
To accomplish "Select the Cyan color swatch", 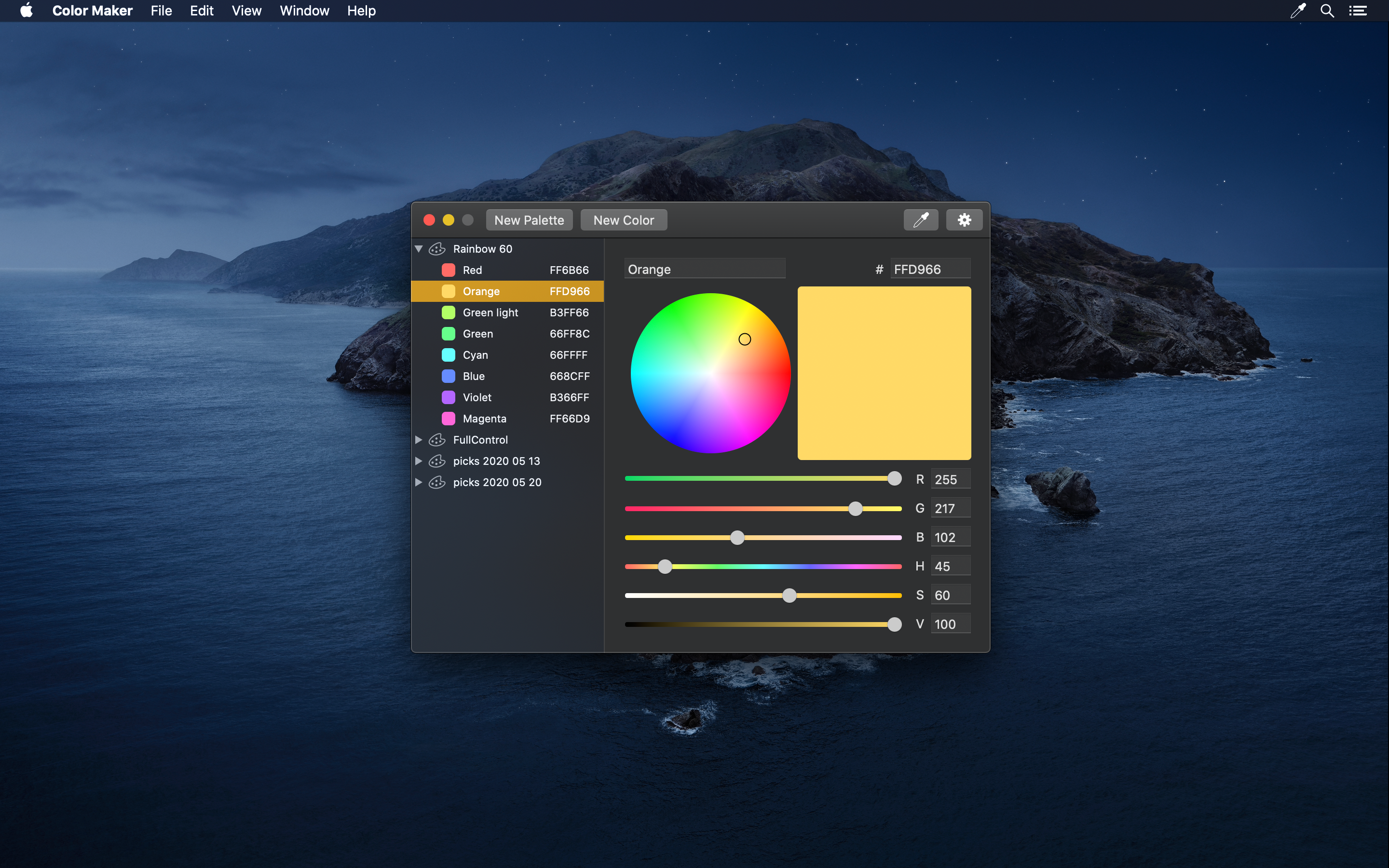I will click(448, 355).
